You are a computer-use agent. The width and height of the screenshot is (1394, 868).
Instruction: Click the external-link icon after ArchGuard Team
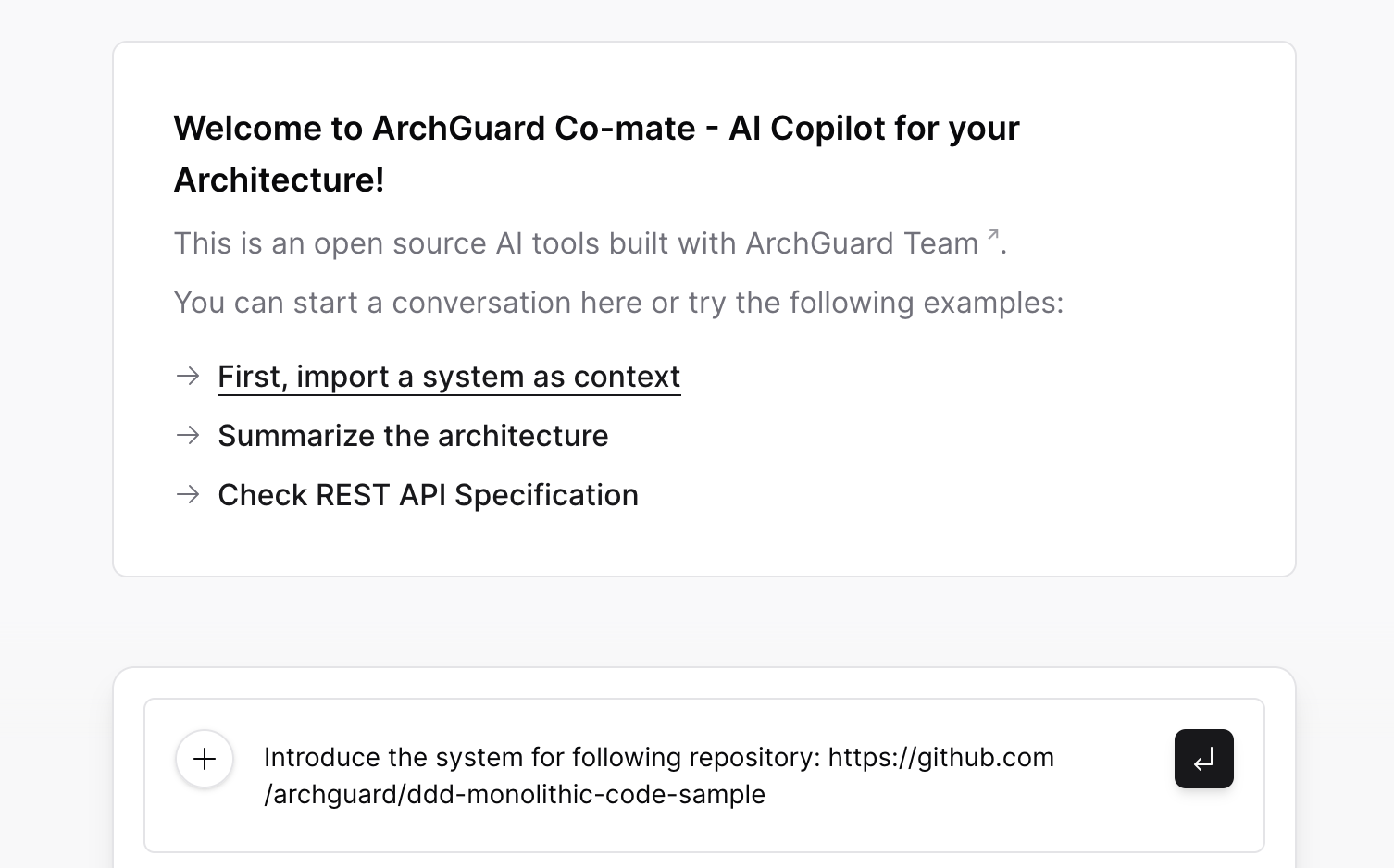coord(993,235)
